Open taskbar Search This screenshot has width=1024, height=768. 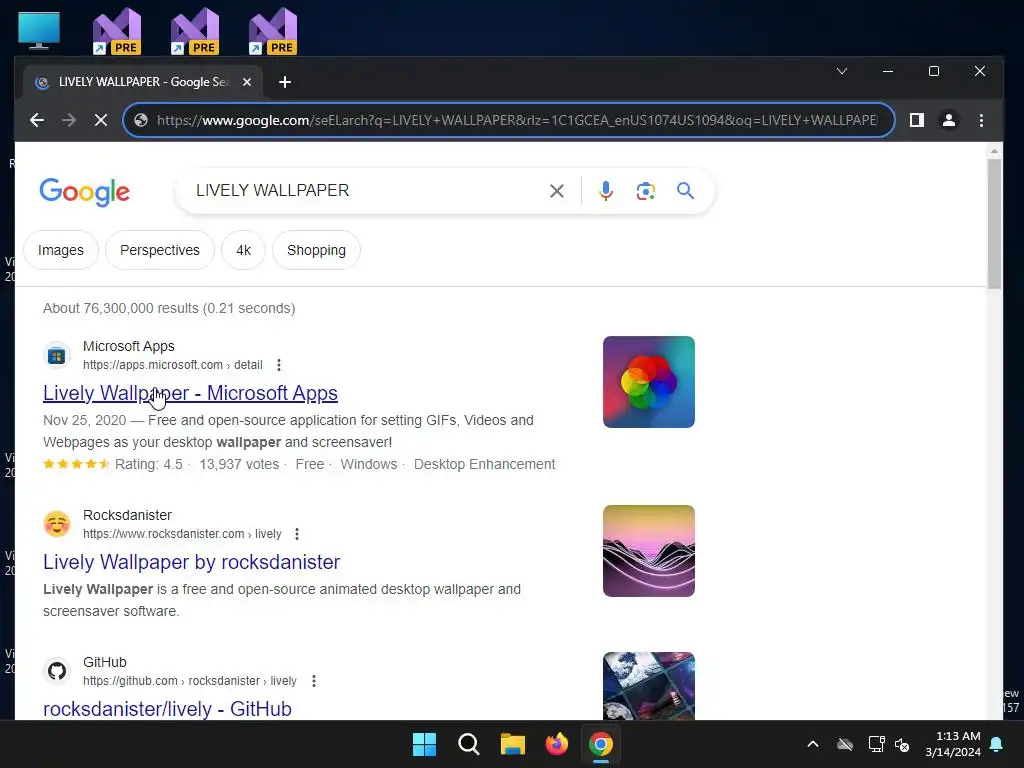click(x=469, y=744)
